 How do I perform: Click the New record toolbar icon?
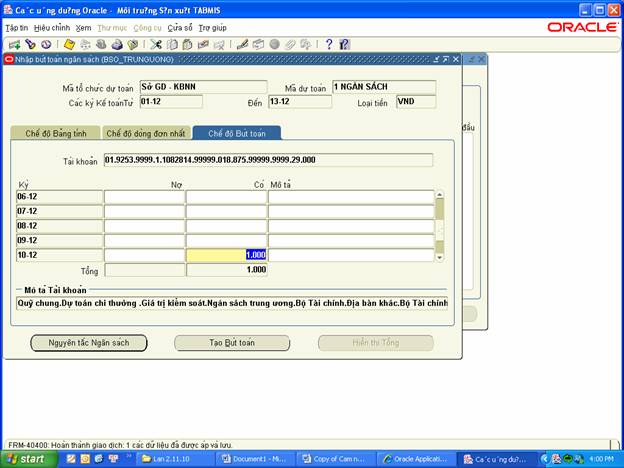coord(14,45)
